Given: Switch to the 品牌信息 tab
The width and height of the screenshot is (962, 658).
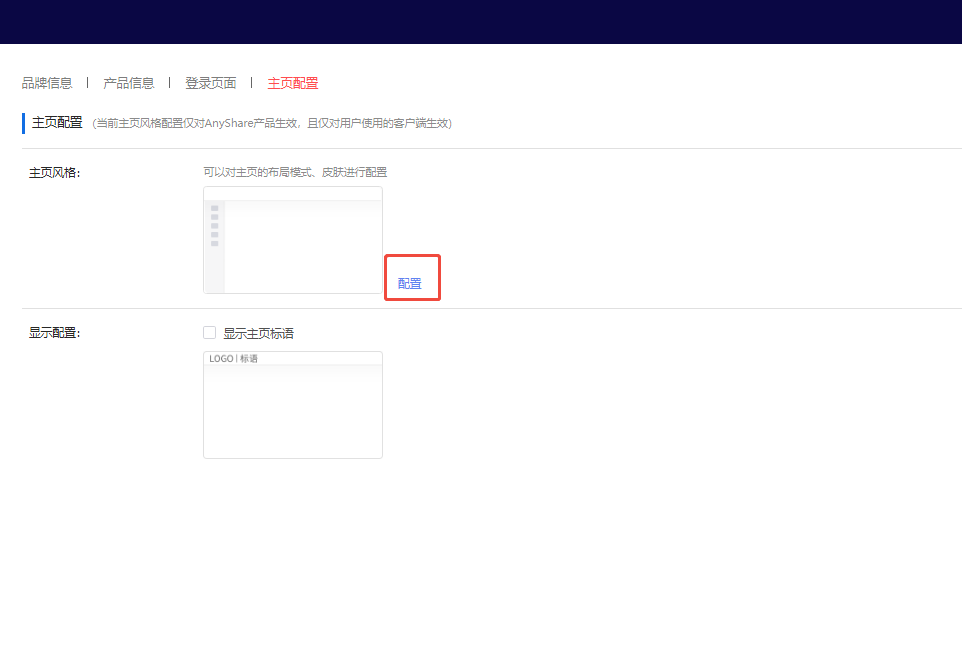Looking at the screenshot, I should click(48, 83).
